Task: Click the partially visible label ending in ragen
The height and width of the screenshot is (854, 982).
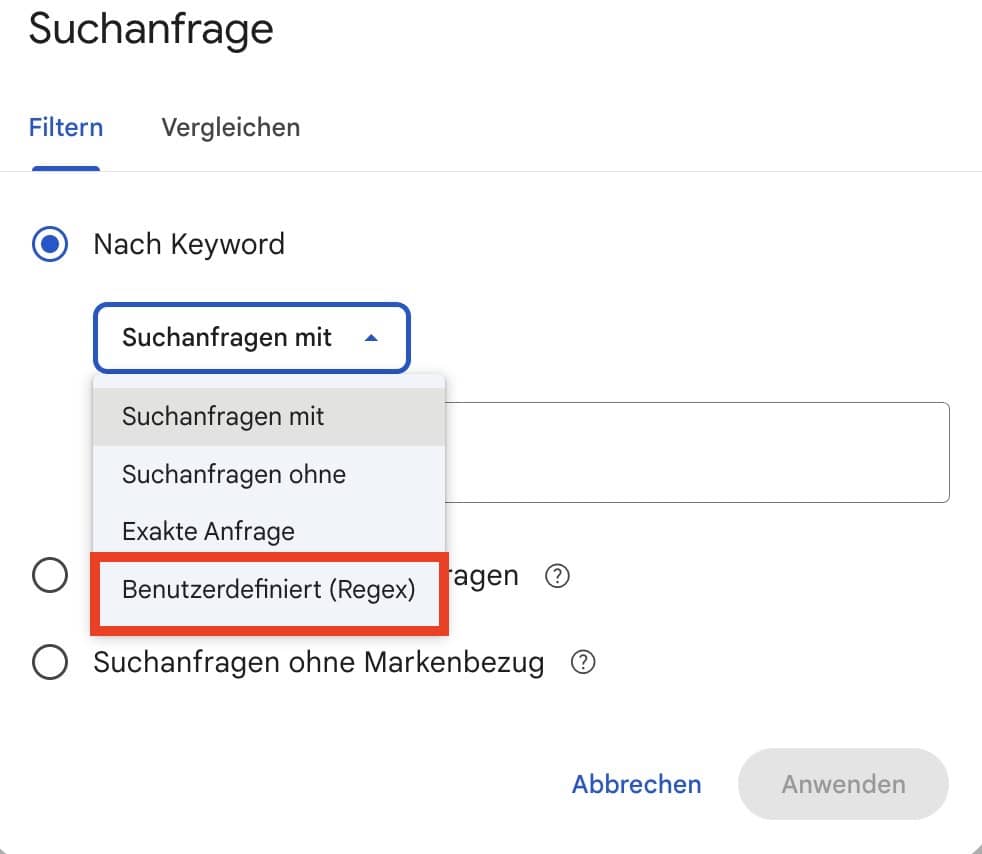Action: click(x=483, y=576)
